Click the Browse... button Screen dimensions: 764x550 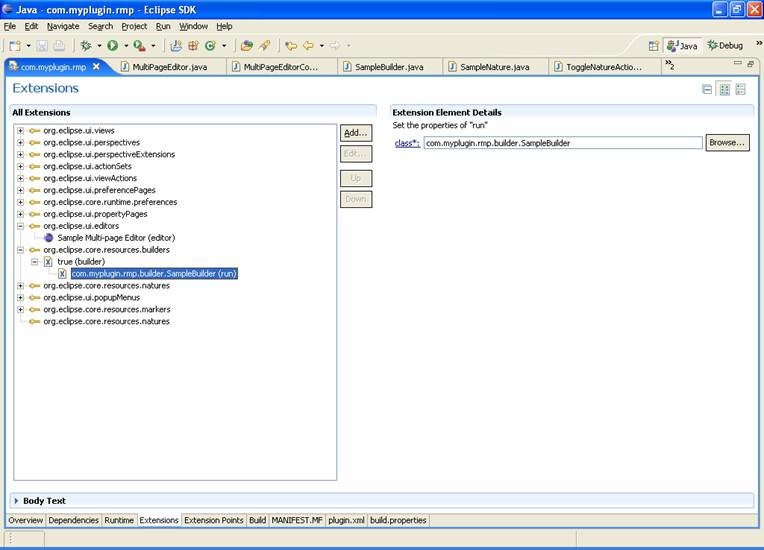tap(727, 143)
